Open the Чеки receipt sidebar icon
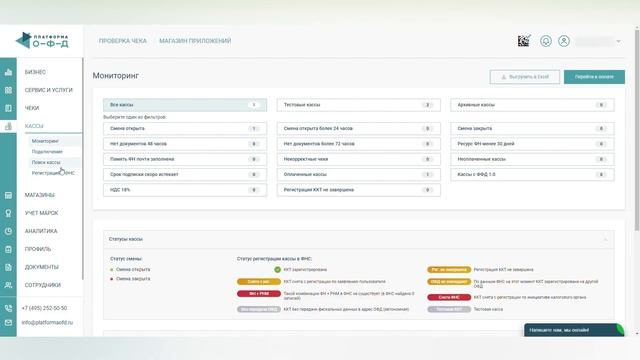This screenshot has width=640, height=360. [8, 108]
